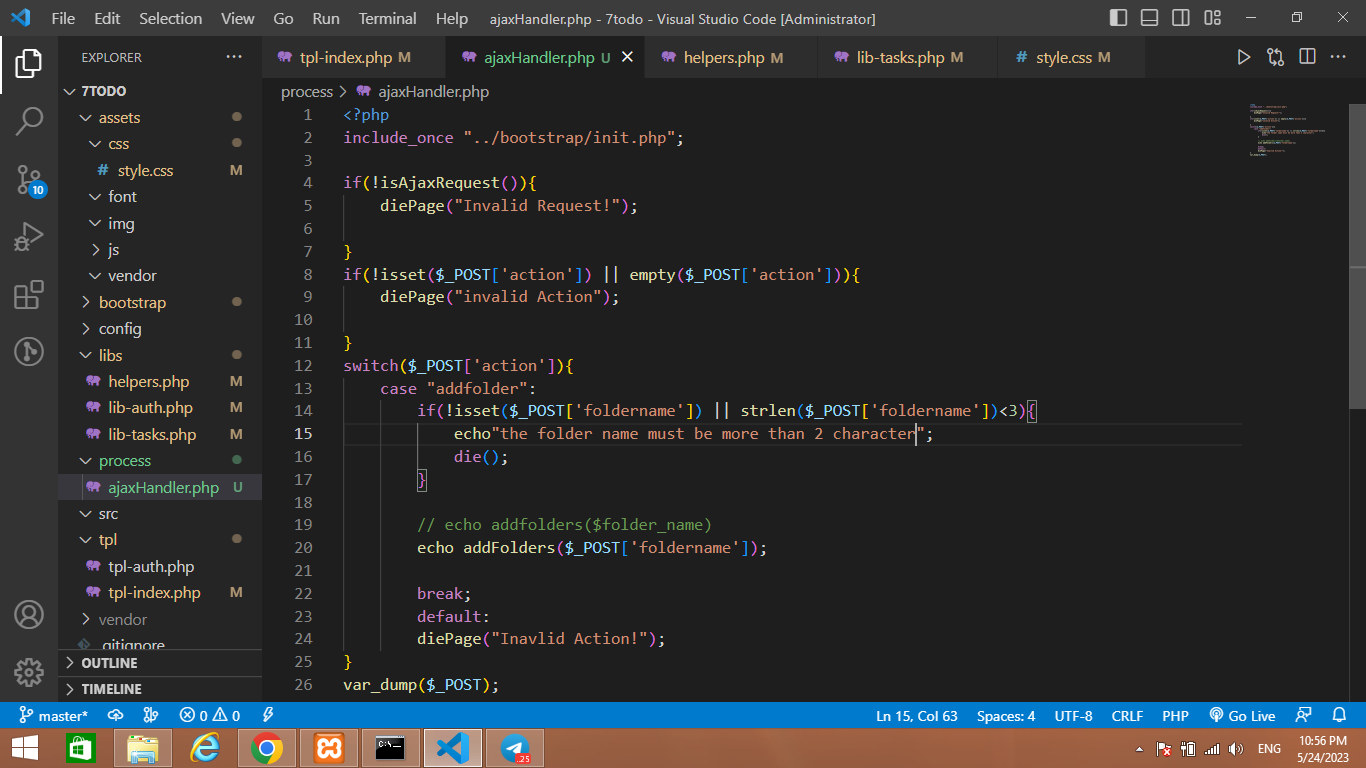Switch to the style.css tab
Image resolution: width=1366 pixels, height=768 pixels.
(1070, 57)
